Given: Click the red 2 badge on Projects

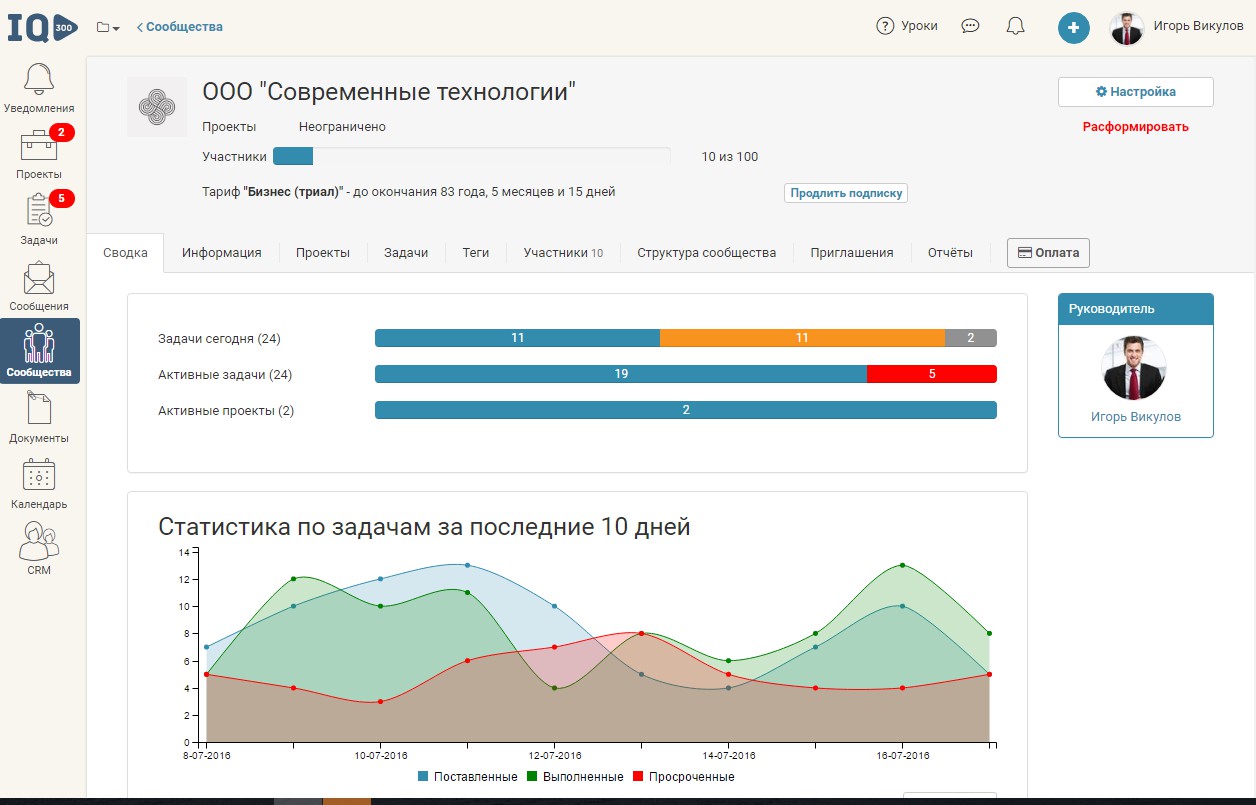Looking at the screenshot, I should [61, 132].
